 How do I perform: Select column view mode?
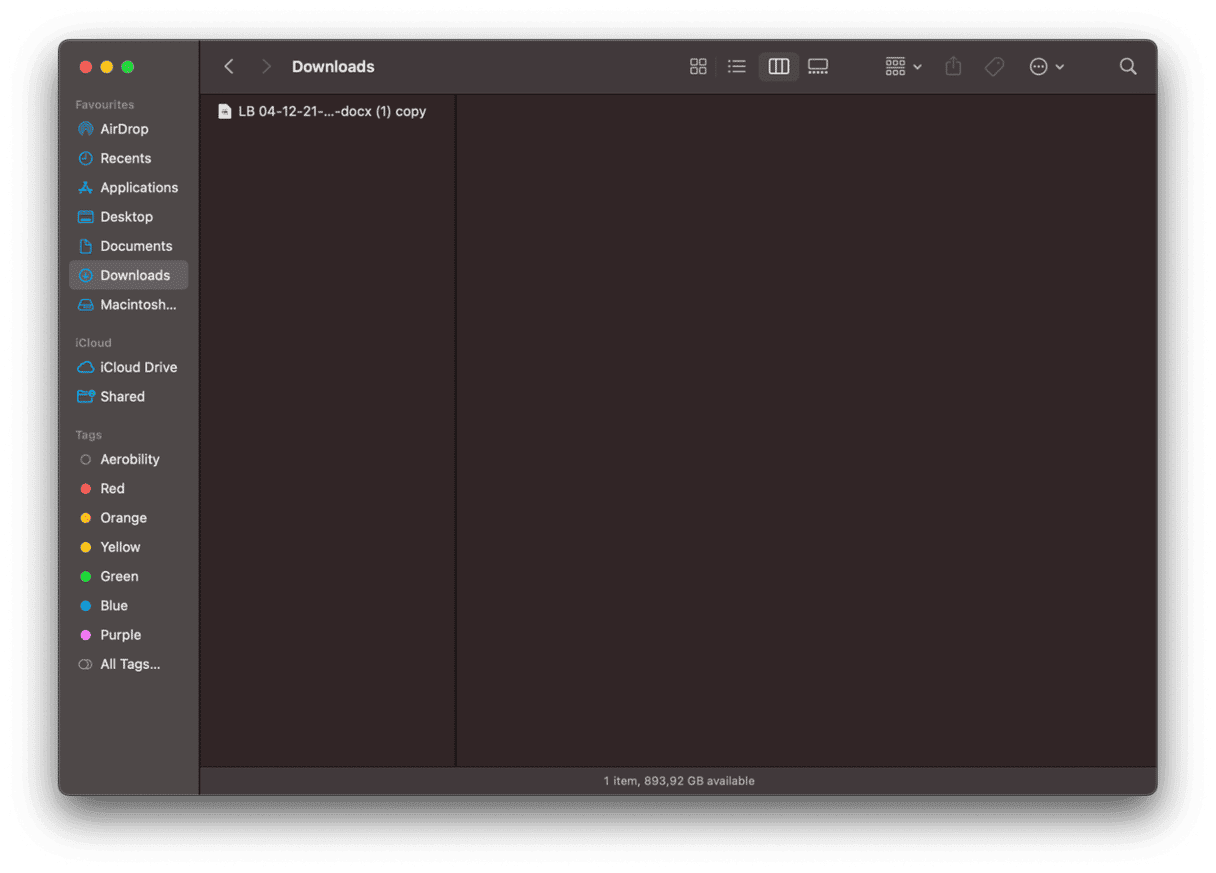778,67
